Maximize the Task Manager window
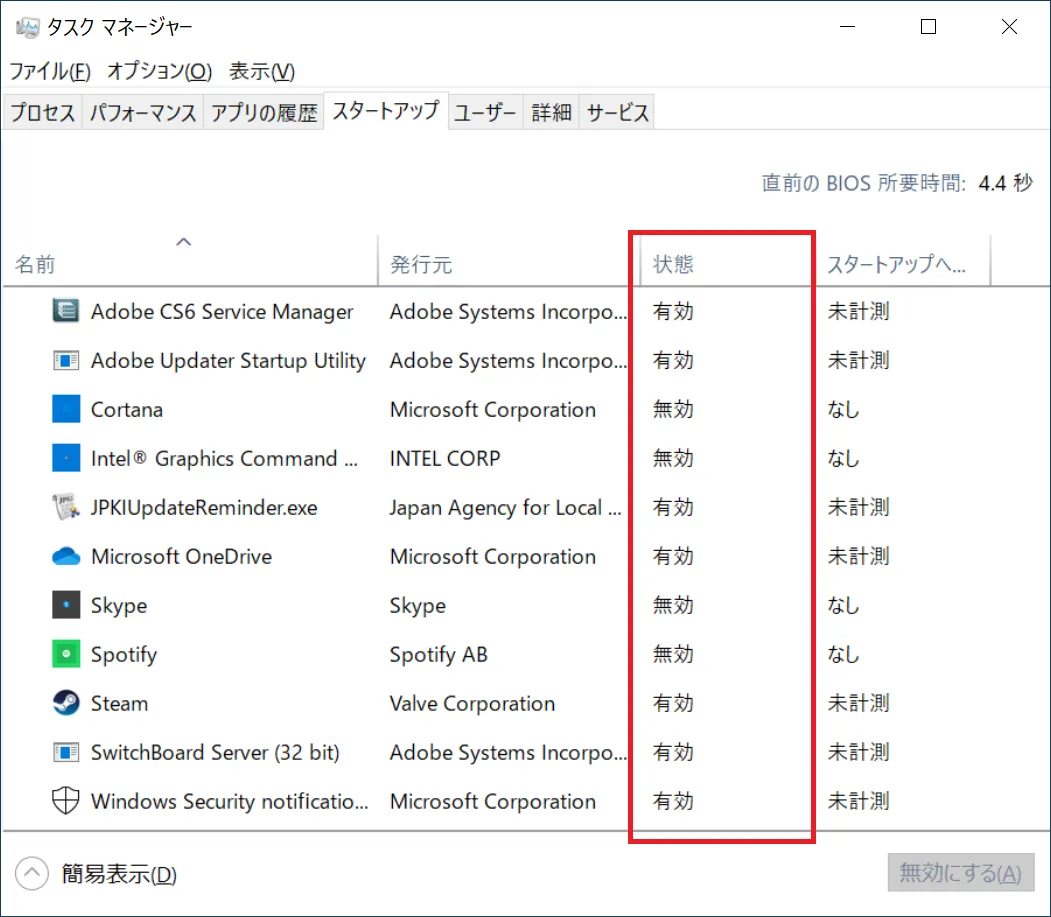Image resolution: width=1051 pixels, height=917 pixels. click(928, 27)
